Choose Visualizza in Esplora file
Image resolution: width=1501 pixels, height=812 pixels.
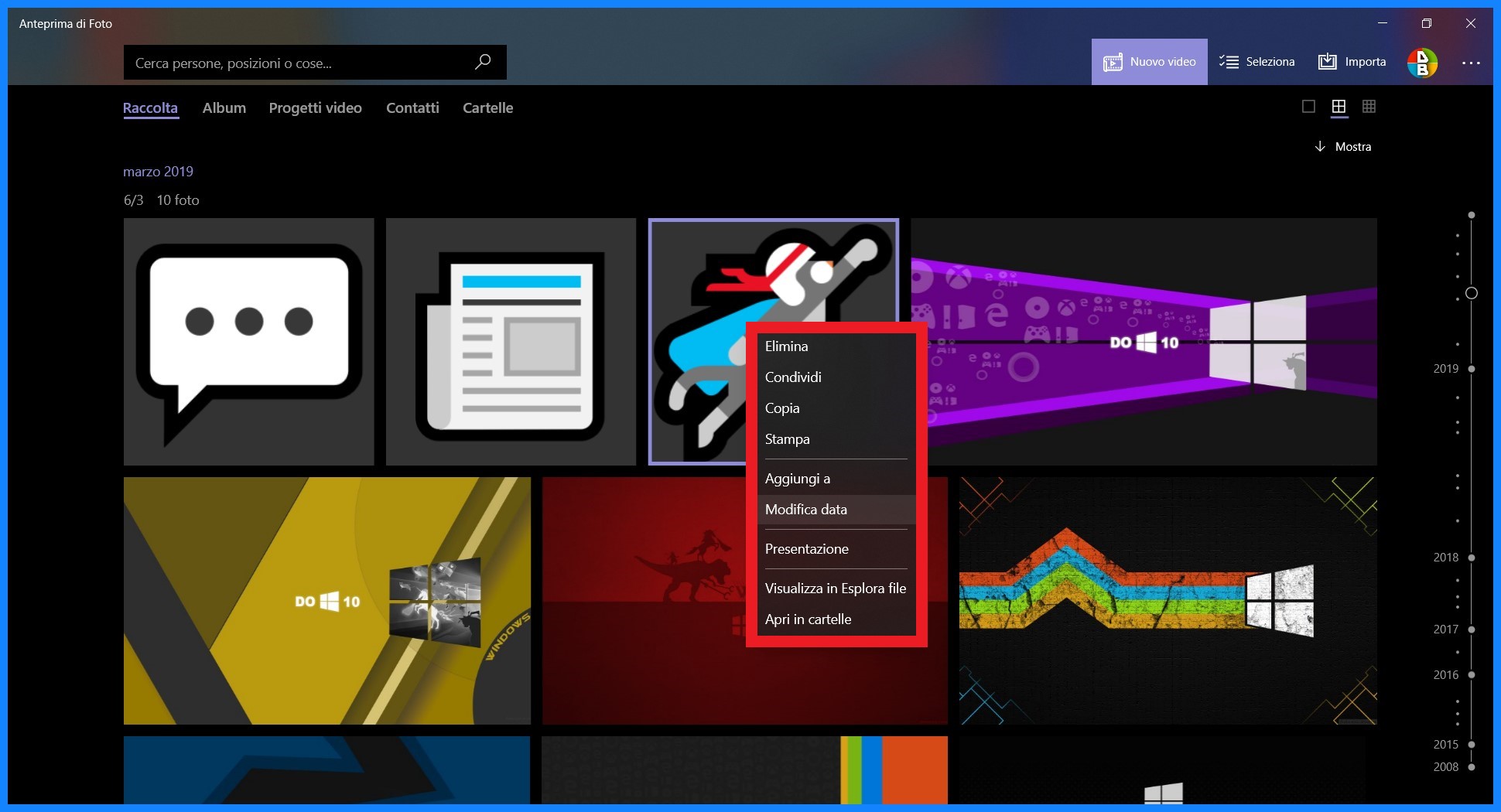tap(836, 589)
